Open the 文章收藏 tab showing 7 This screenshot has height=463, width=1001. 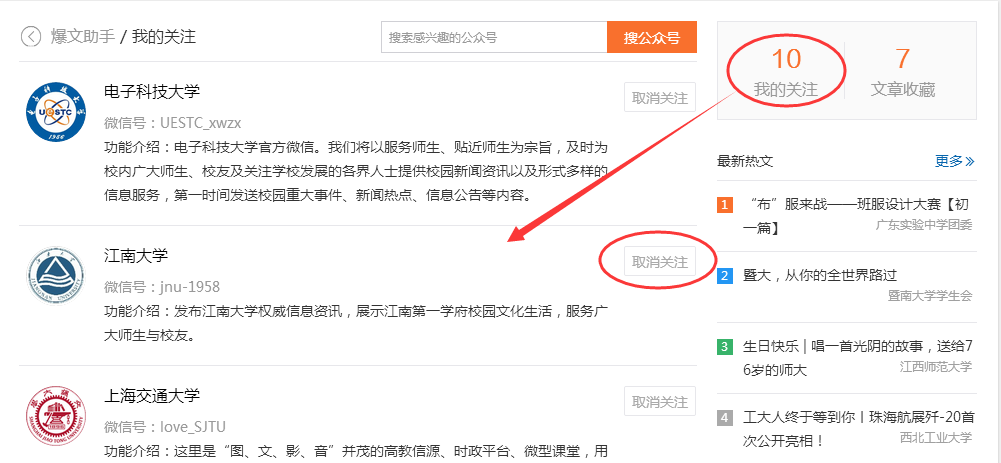[x=903, y=72]
